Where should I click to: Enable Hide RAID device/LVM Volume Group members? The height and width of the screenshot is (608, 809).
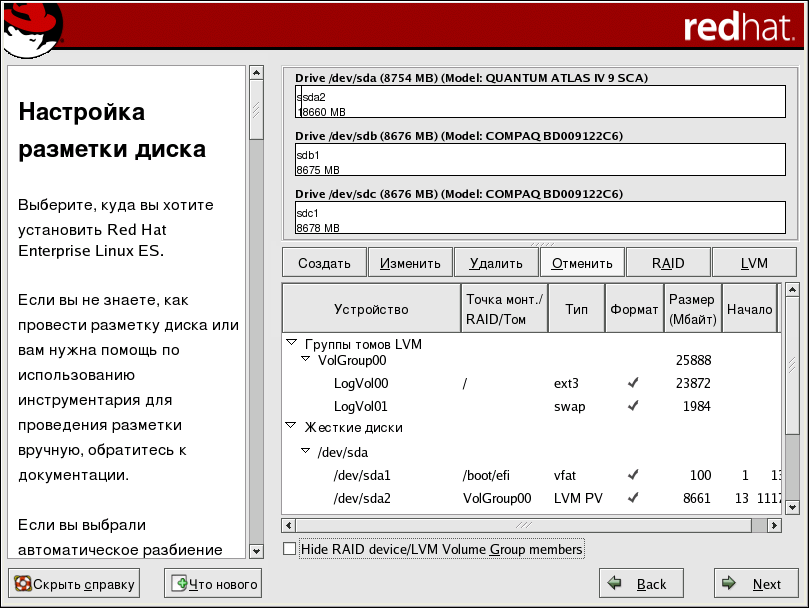pyautogui.click(x=290, y=549)
